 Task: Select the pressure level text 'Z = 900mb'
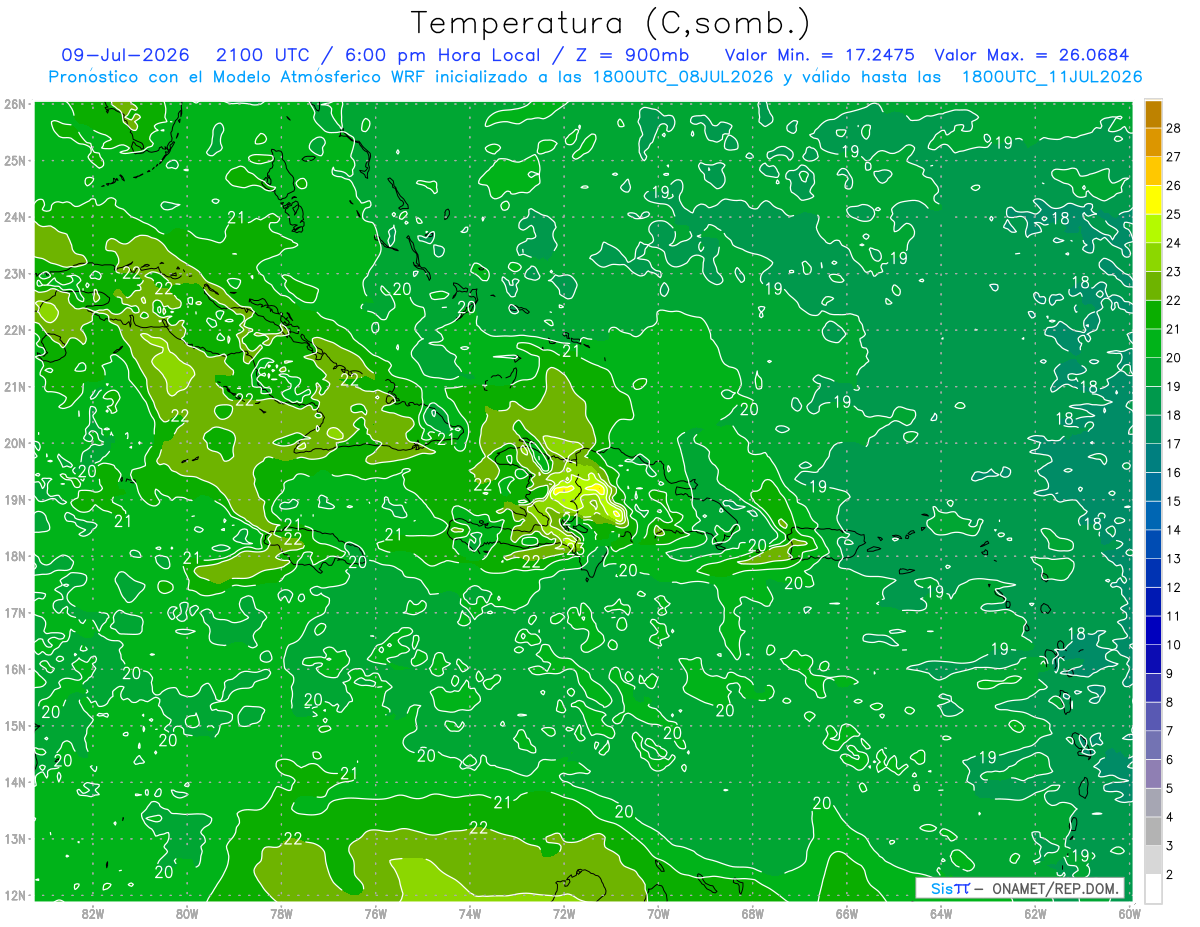(x=632, y=55)
